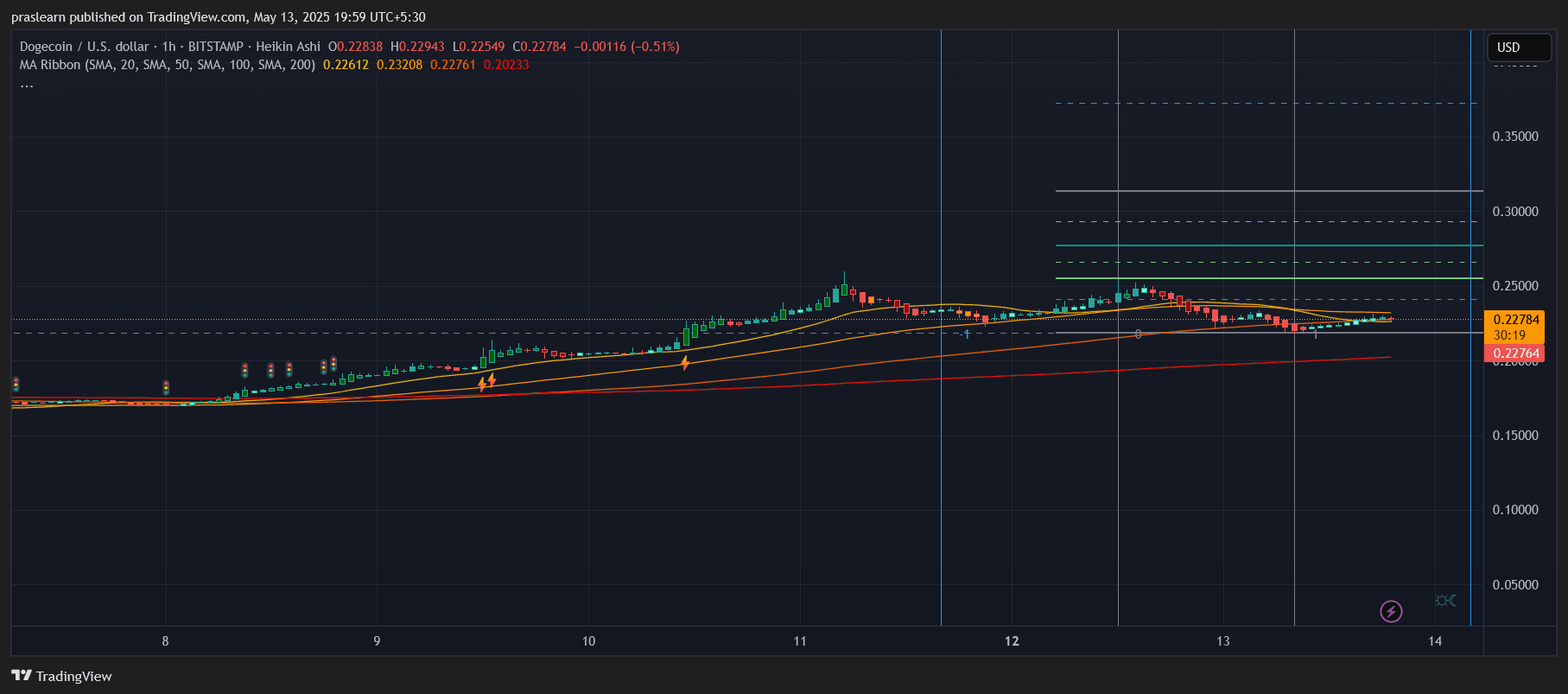1568x694 pixels.
Task: Click the BITSTAMP exchange label
Action: click(216, 47)
